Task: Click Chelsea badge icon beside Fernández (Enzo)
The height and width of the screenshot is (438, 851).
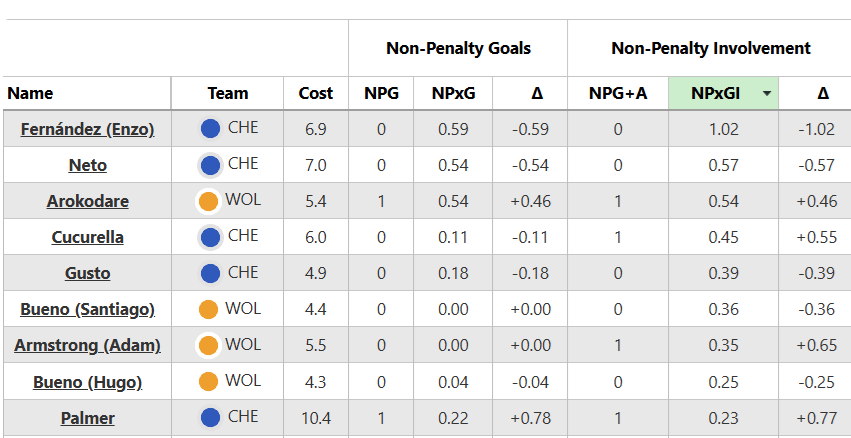Action: (210, 128)
